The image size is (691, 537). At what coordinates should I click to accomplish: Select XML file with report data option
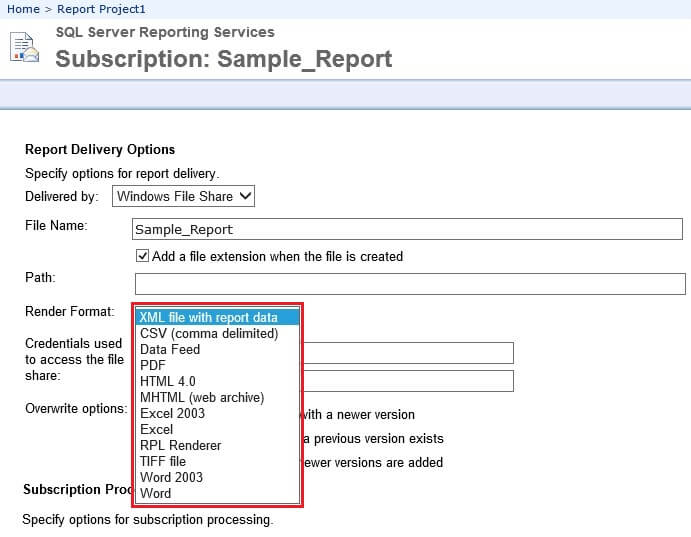point(209,318)
